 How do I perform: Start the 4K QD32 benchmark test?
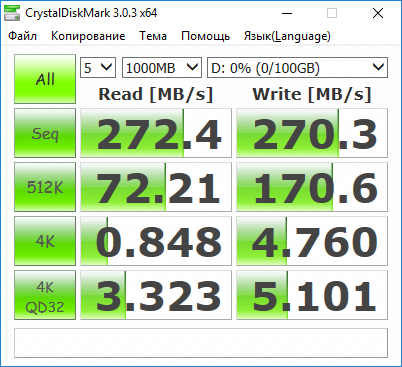[45, 295]
